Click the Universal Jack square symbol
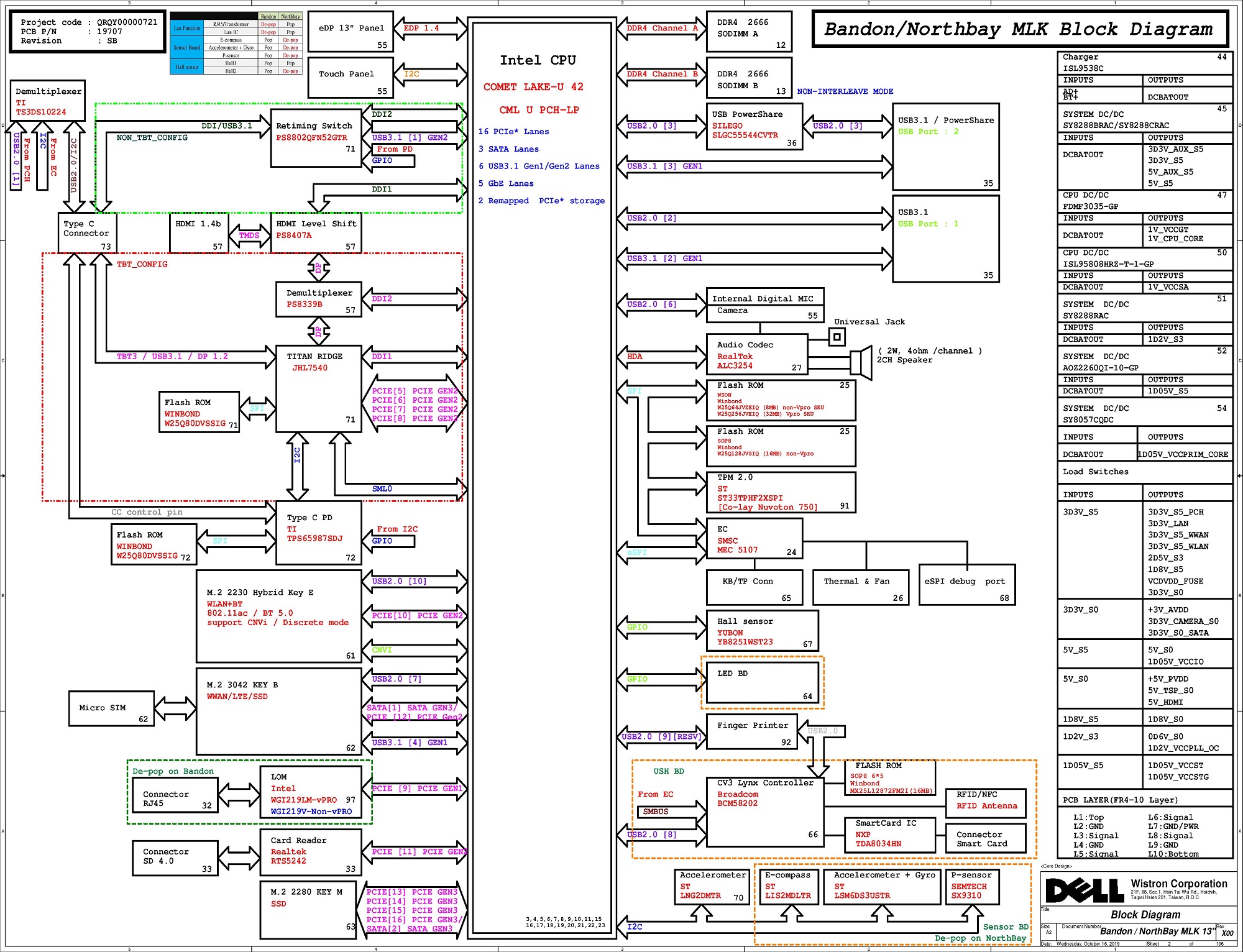The image size is (1243, 952). point(837,337)
